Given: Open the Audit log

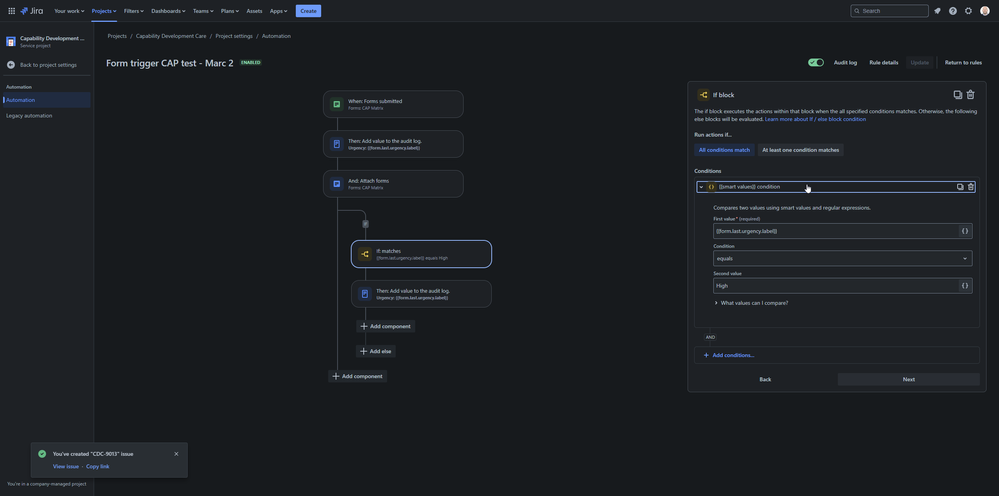Looking at the screenshot, I should (x=845, y=62).
